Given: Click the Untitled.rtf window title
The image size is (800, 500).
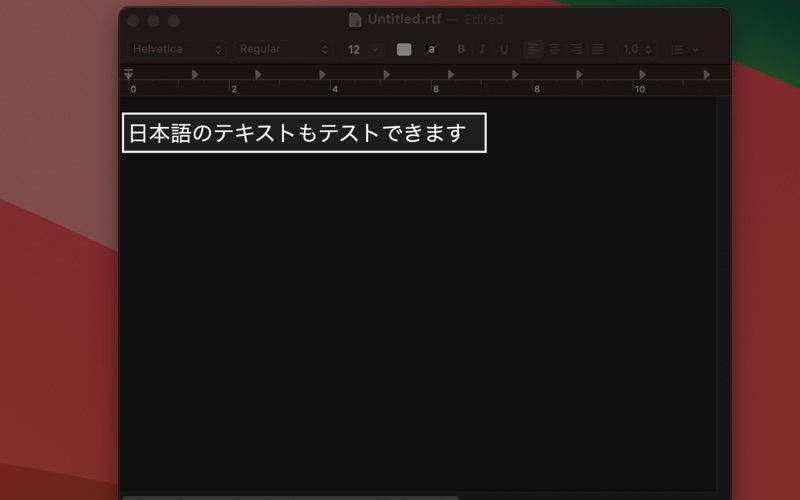Looking at the screenshot, I should tap(404, 19).
